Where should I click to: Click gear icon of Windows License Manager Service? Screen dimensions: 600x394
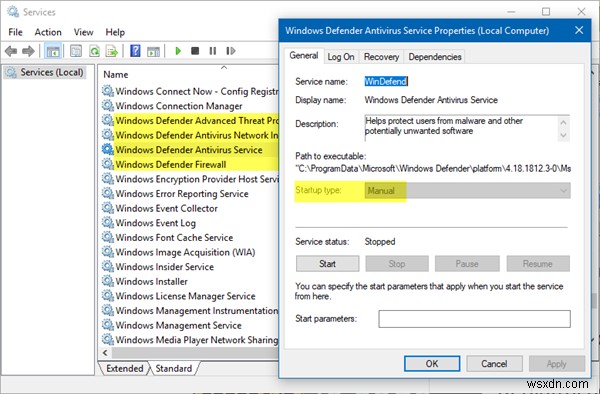coord(108,295)
